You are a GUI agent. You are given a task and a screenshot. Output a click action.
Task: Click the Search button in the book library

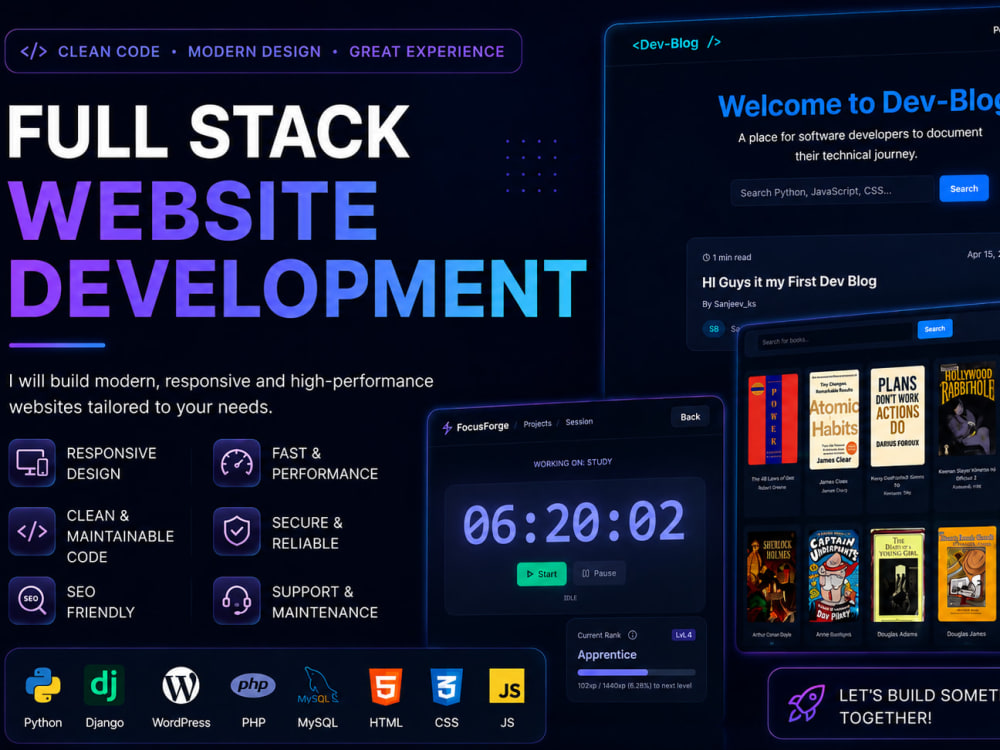935,329
